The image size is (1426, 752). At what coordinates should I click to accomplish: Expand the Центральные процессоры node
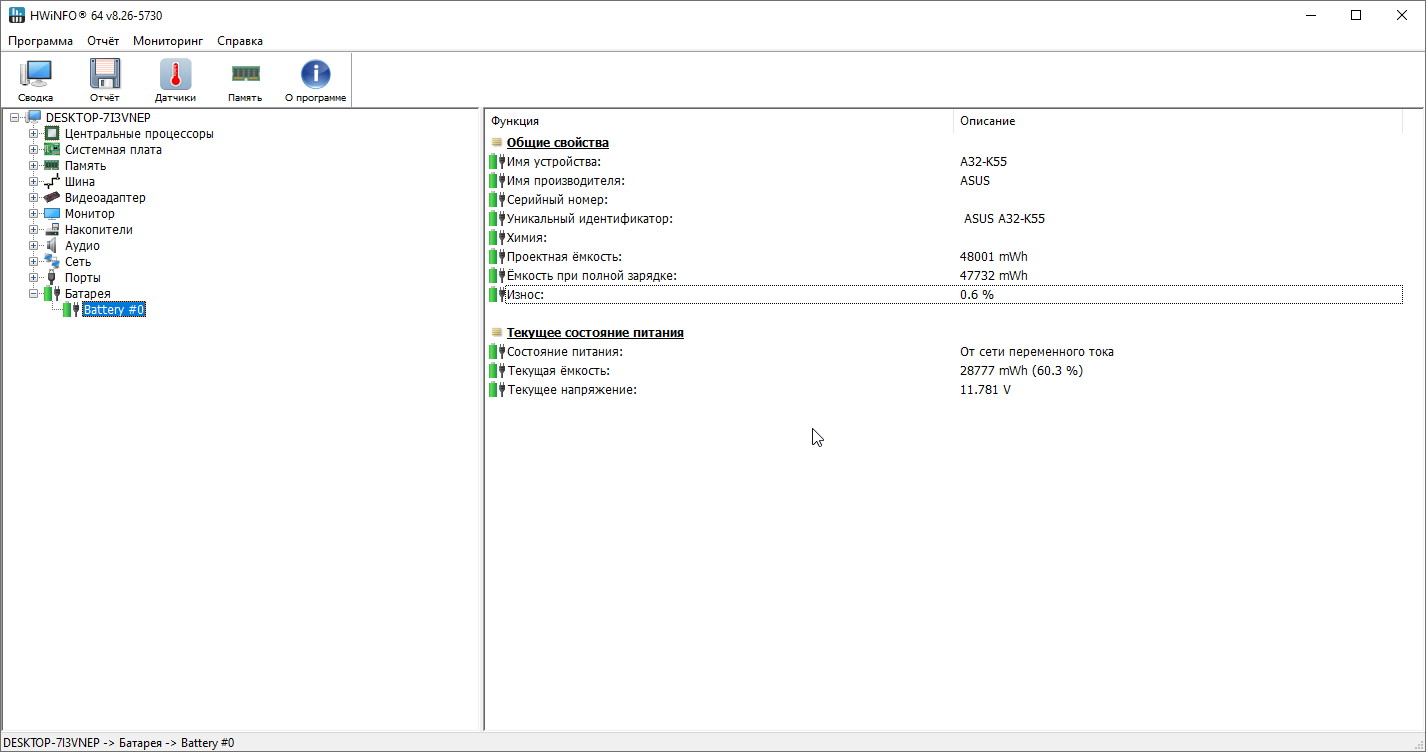click(x=34, y=134)
